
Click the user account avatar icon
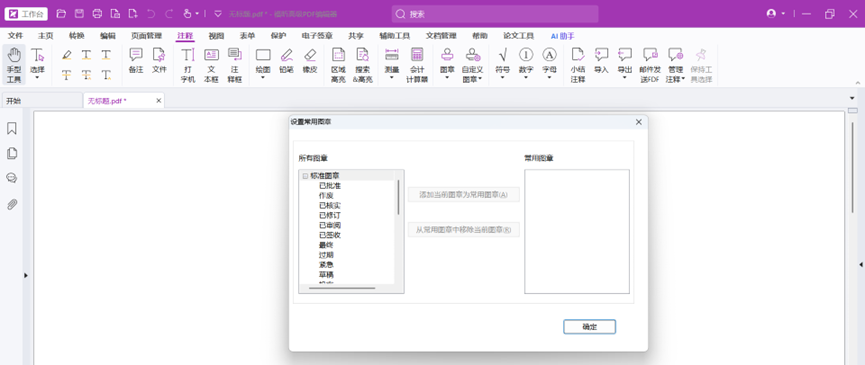coord(772,14)
